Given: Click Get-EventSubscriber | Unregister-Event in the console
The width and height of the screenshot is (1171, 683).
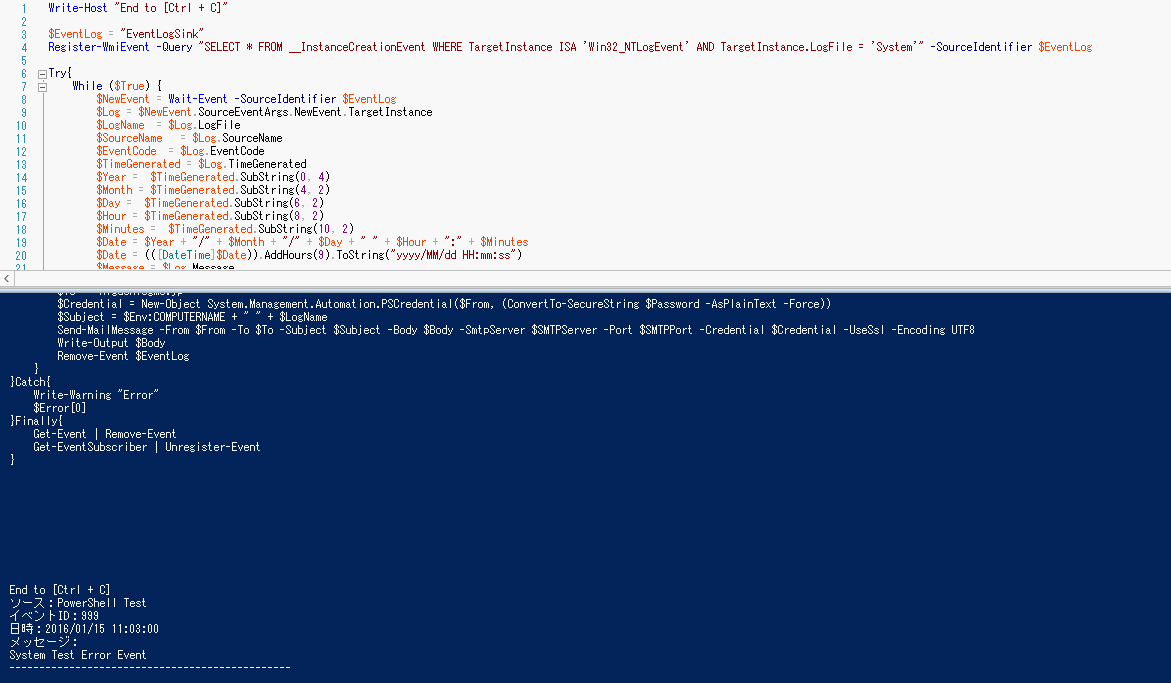Looking at the screenshot, I should (x=146, y=447).
